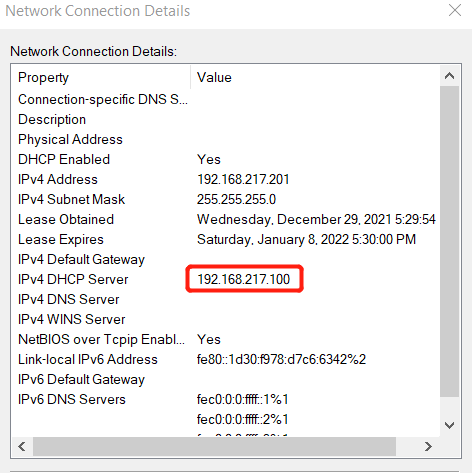
Task: Select the Lease Obtained row
Action: (x=226, y=219)
